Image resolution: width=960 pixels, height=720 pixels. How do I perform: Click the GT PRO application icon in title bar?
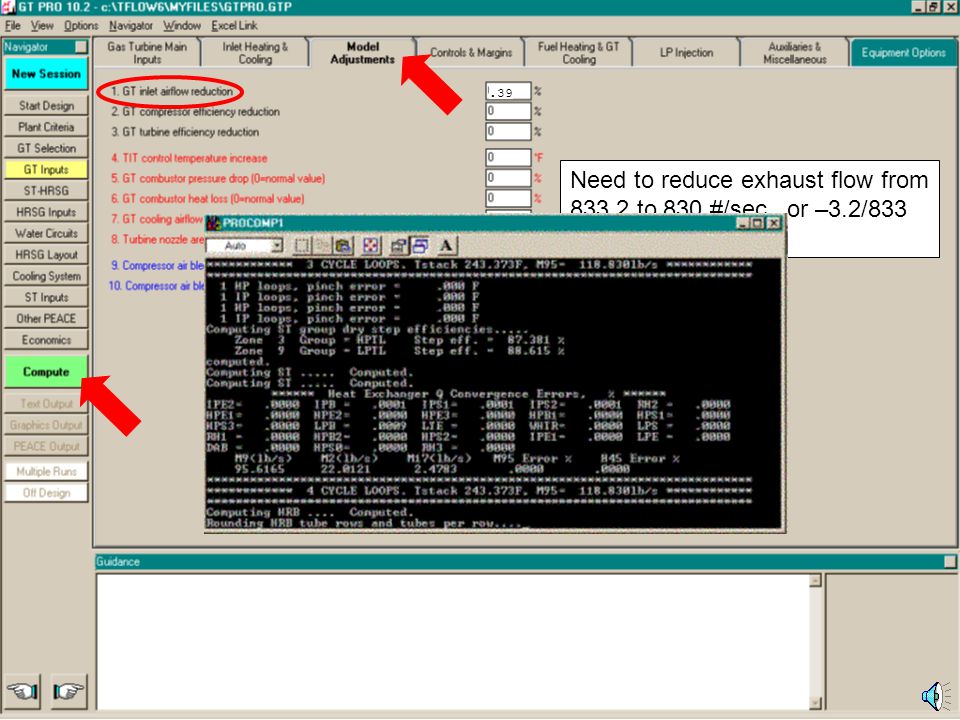tap(8, 7)
